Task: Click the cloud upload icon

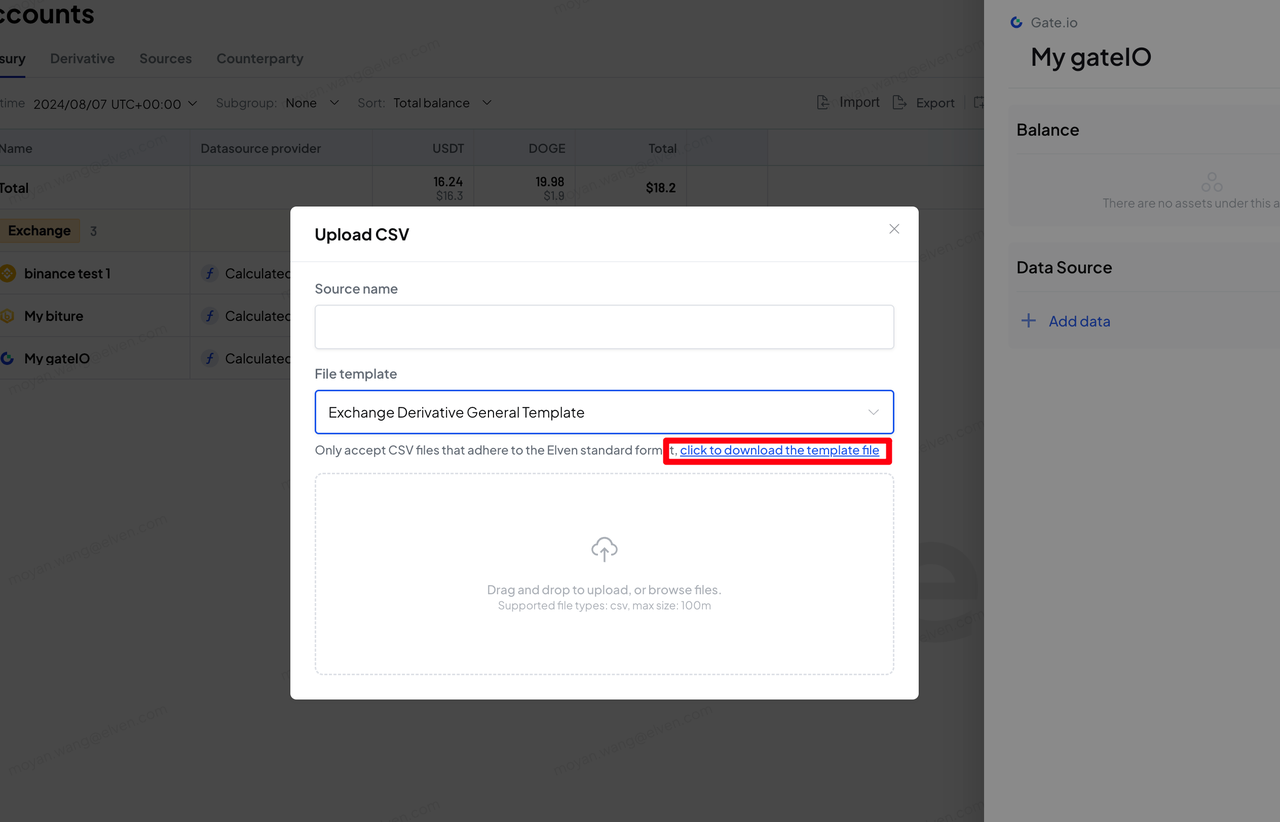Action: click(604, 548)
